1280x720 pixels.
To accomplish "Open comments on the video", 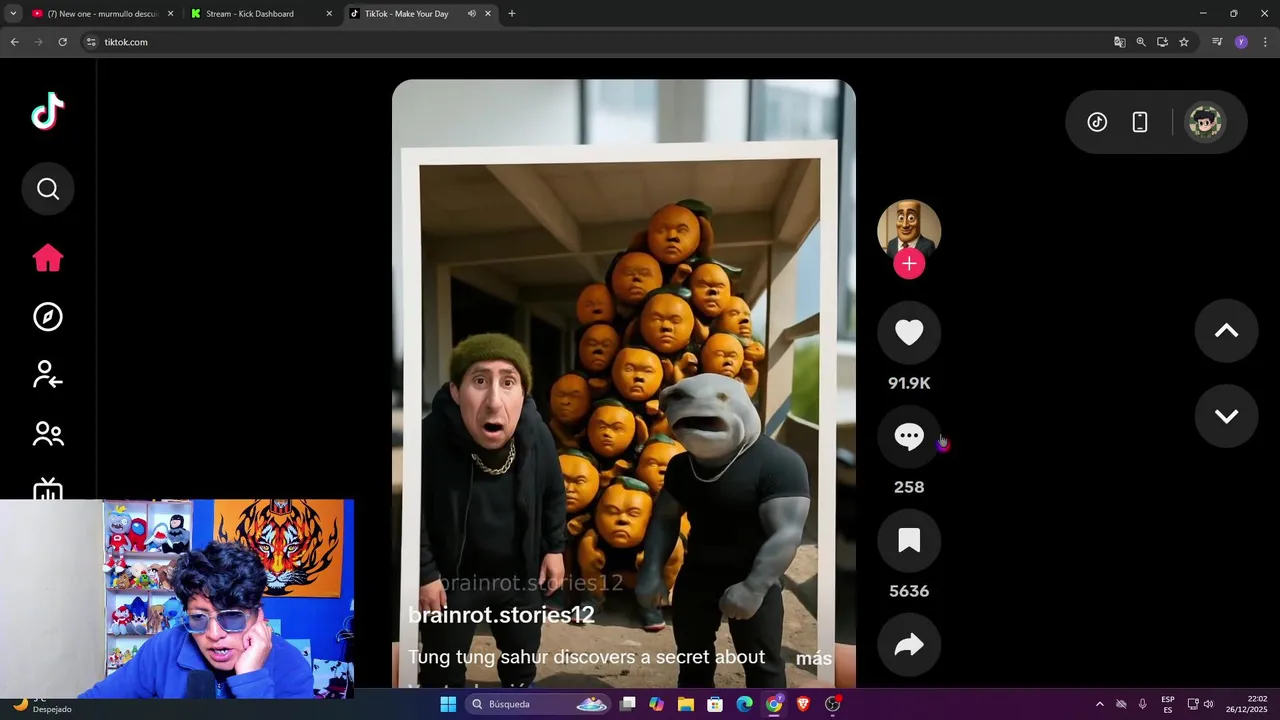I will coord(909,436).
